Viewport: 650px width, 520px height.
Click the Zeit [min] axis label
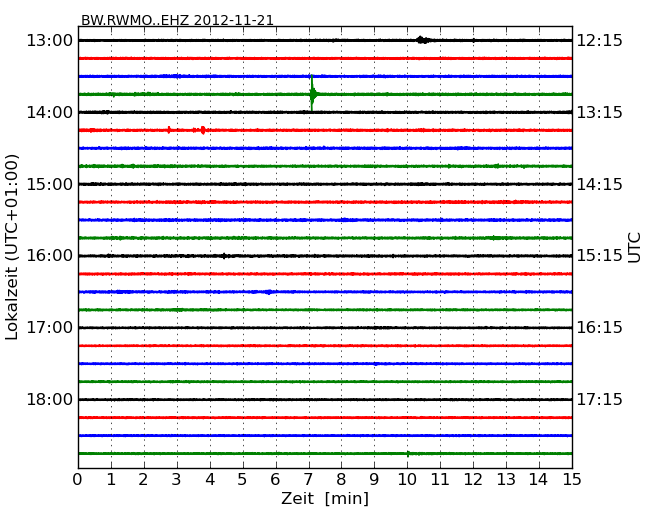tap(325, 498)
